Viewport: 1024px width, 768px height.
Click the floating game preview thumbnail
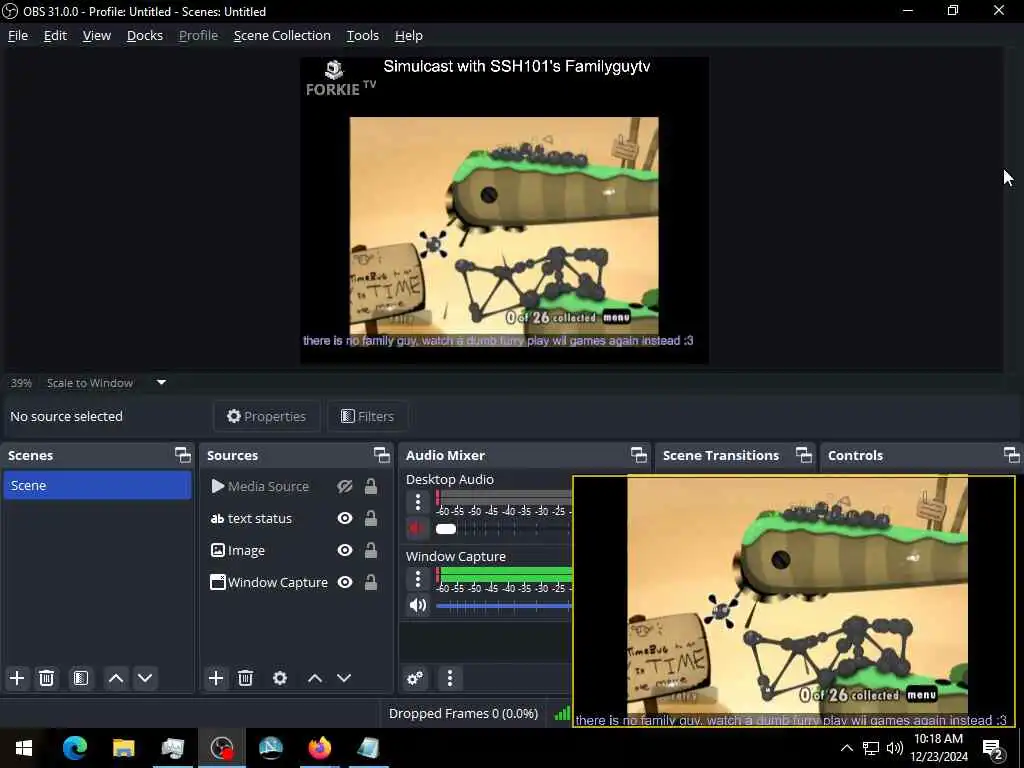[794, 601]
